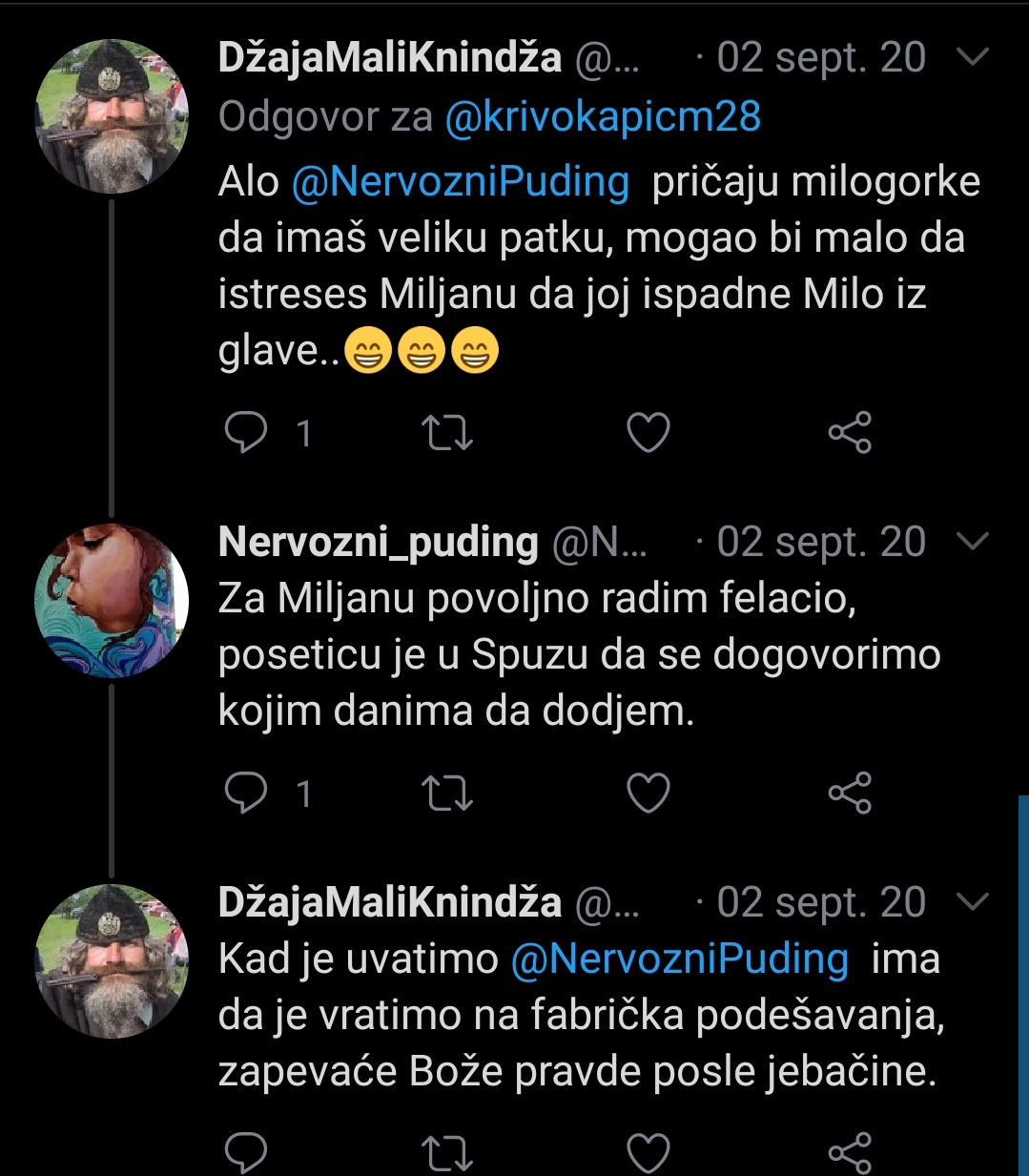Like Nervozni_puding's tweet
The width and height of the screenshot is (1029, 1176).
[x=648, y=794]
